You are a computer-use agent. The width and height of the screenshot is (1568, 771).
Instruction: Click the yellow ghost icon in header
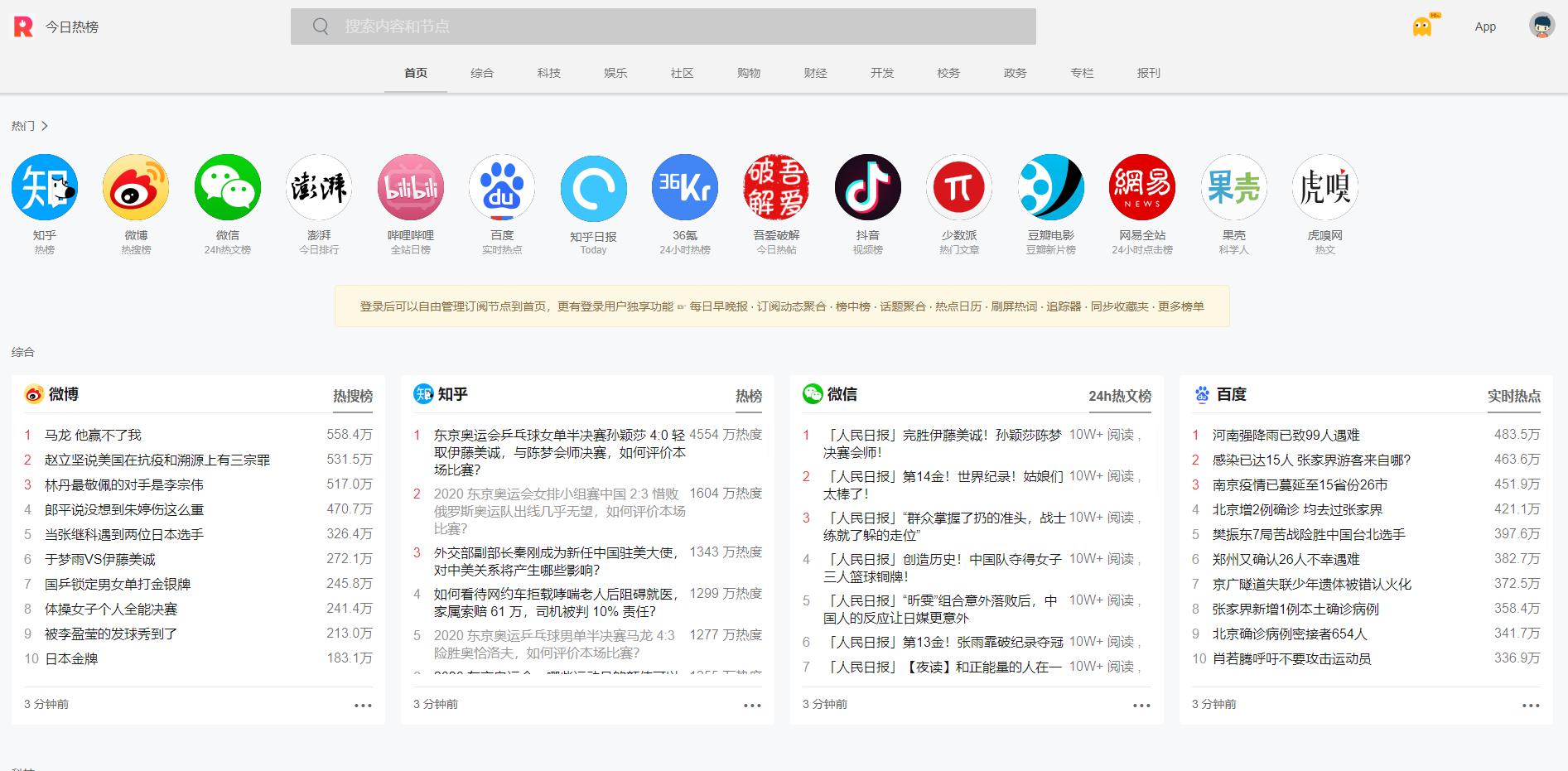click(x=1422, y=27)
